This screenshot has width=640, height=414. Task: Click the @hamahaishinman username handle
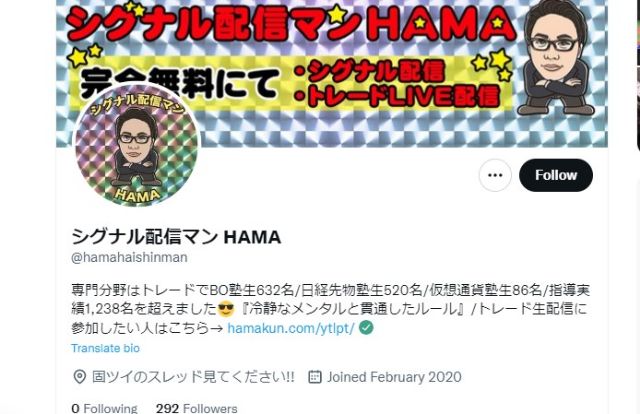[129, 257]
